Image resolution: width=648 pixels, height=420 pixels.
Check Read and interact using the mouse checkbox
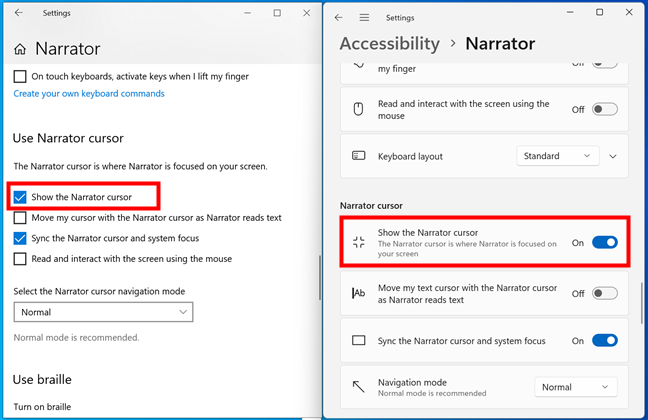(20, 259)
